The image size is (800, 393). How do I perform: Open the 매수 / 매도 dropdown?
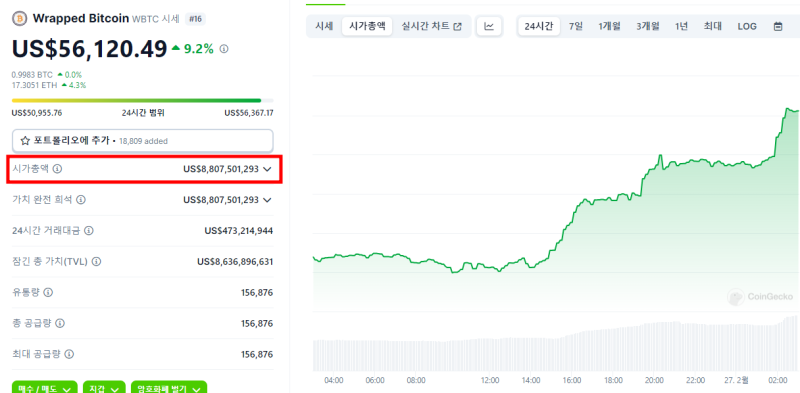pyautogui.click(x=45, y=388)
